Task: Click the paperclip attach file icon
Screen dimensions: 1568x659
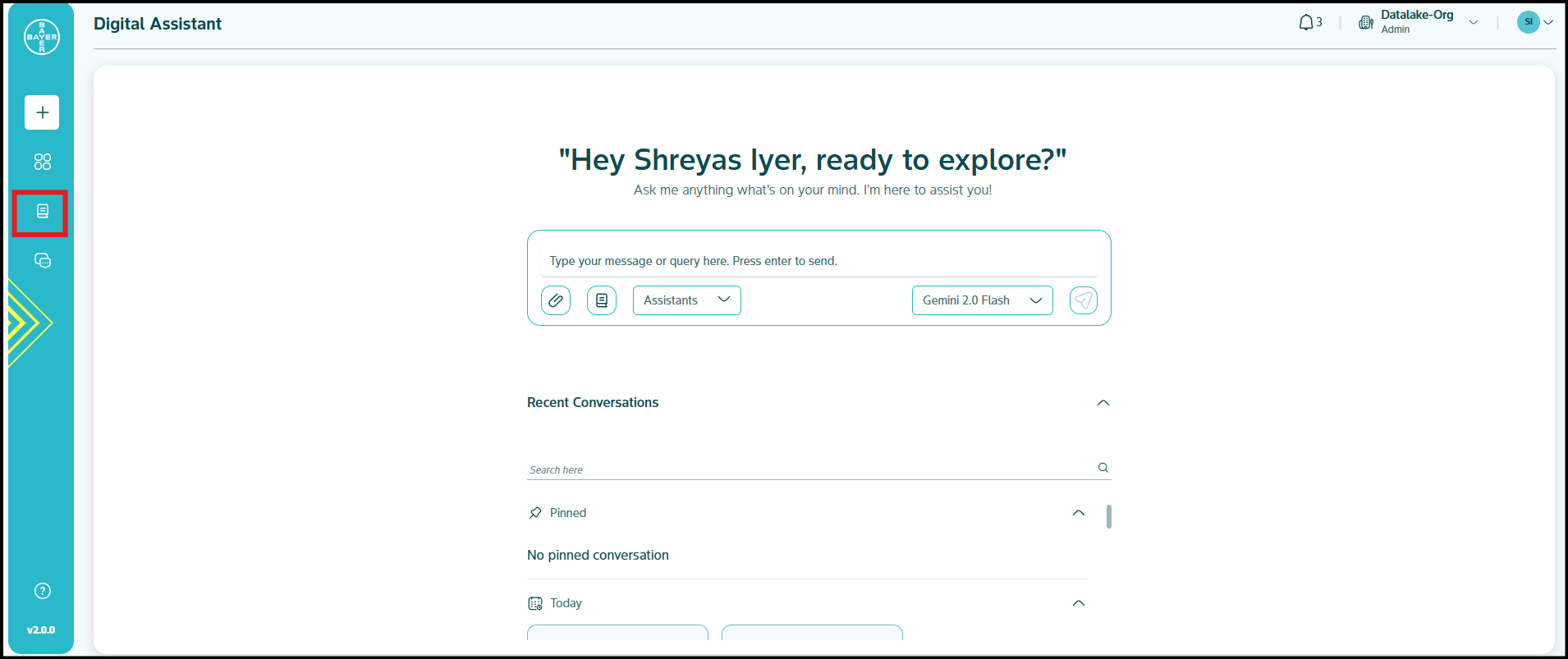Action: coord(556,300)
